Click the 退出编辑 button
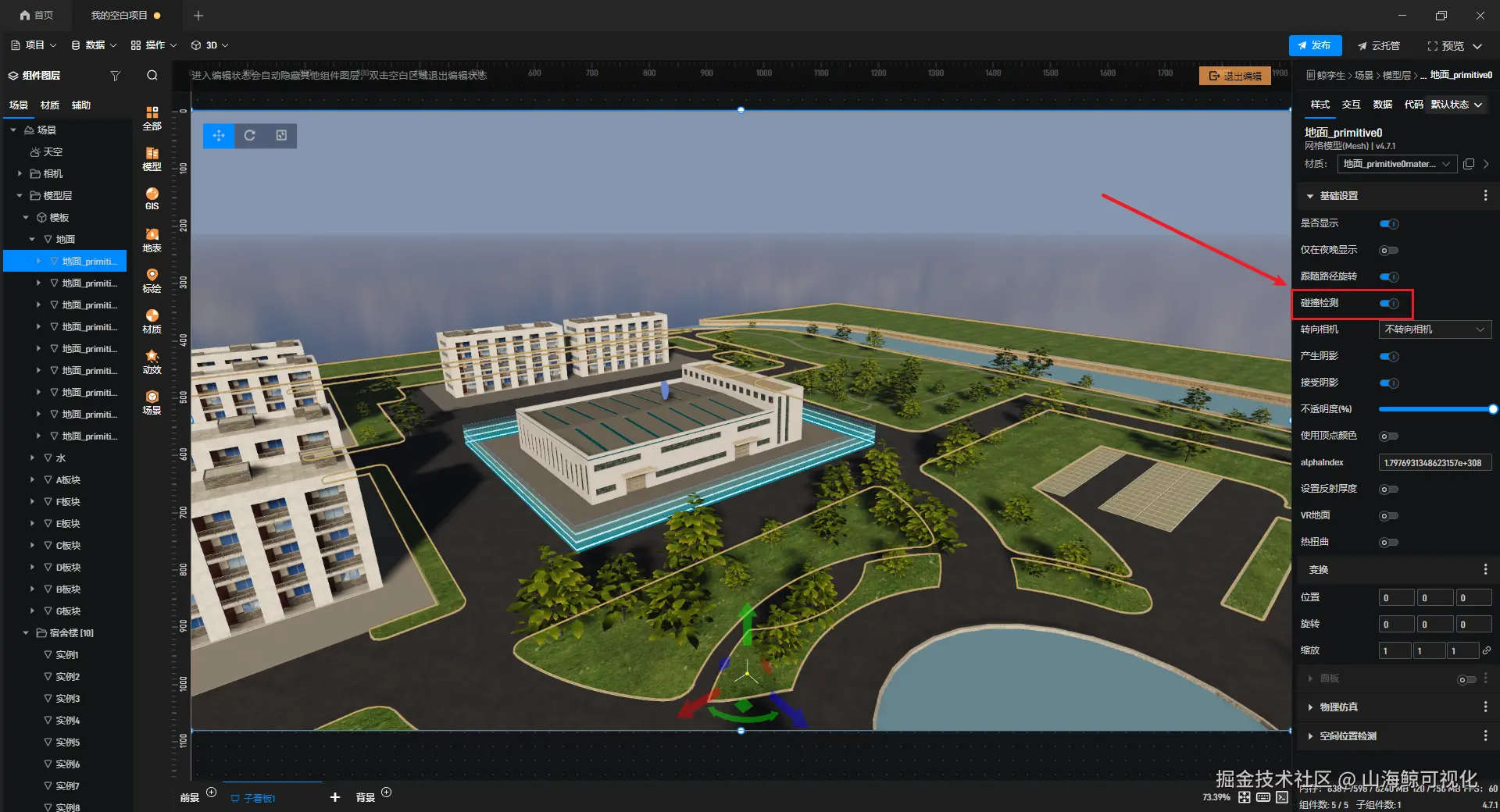 pyautogui.click(x=1235, y=76)
